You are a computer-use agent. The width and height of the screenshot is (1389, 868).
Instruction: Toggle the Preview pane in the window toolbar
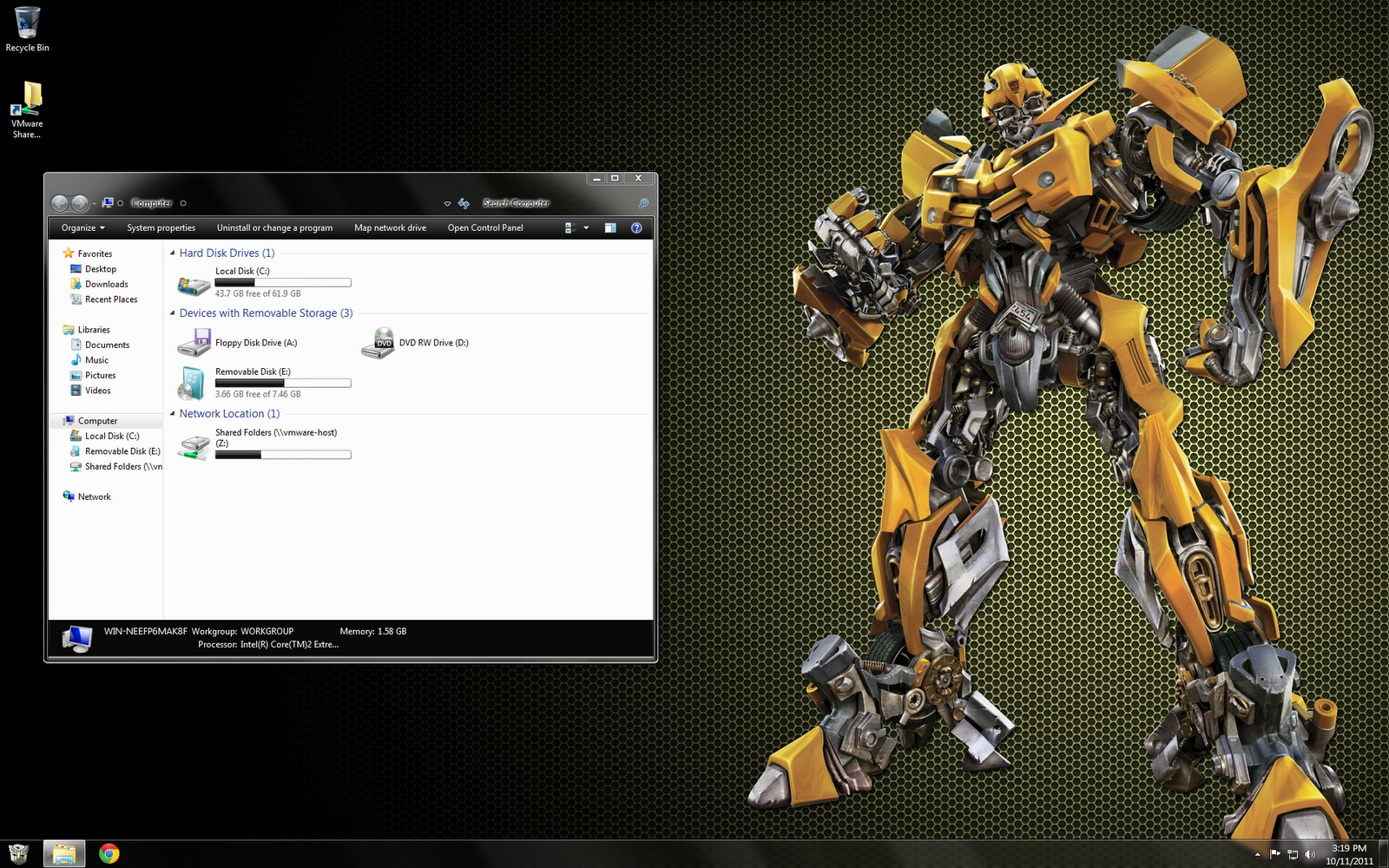pos(610,227)
